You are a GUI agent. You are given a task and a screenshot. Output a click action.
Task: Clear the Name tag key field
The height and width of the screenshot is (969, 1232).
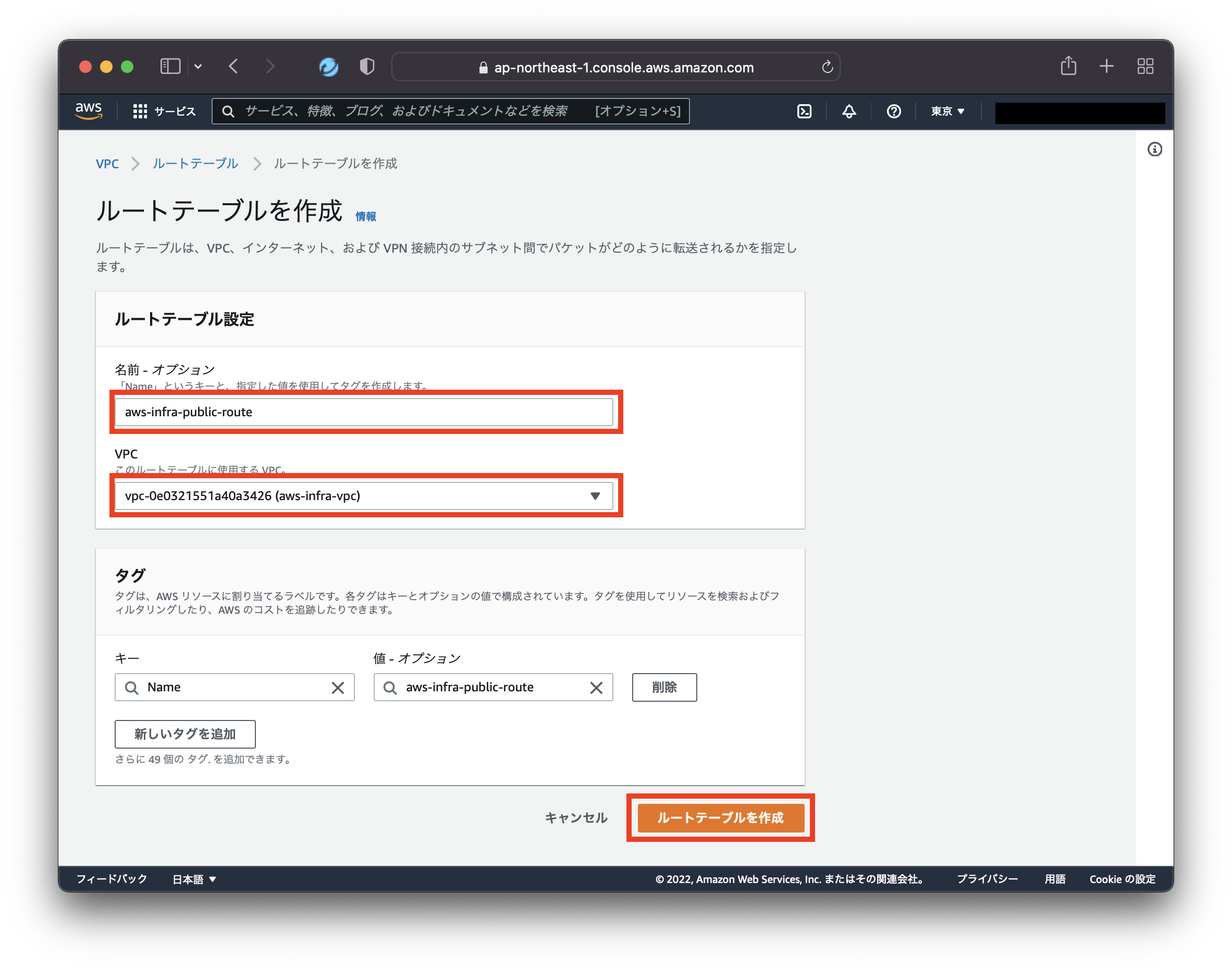click(339, 687)
